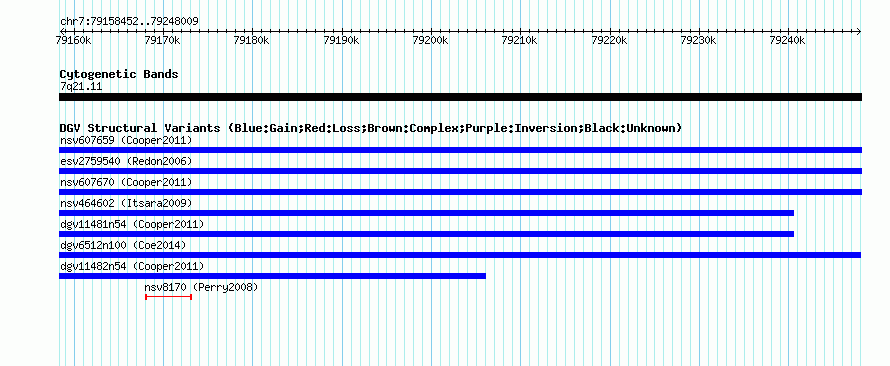
Task: Click the red loss marker for nsv8170
Action: point(169,297)
